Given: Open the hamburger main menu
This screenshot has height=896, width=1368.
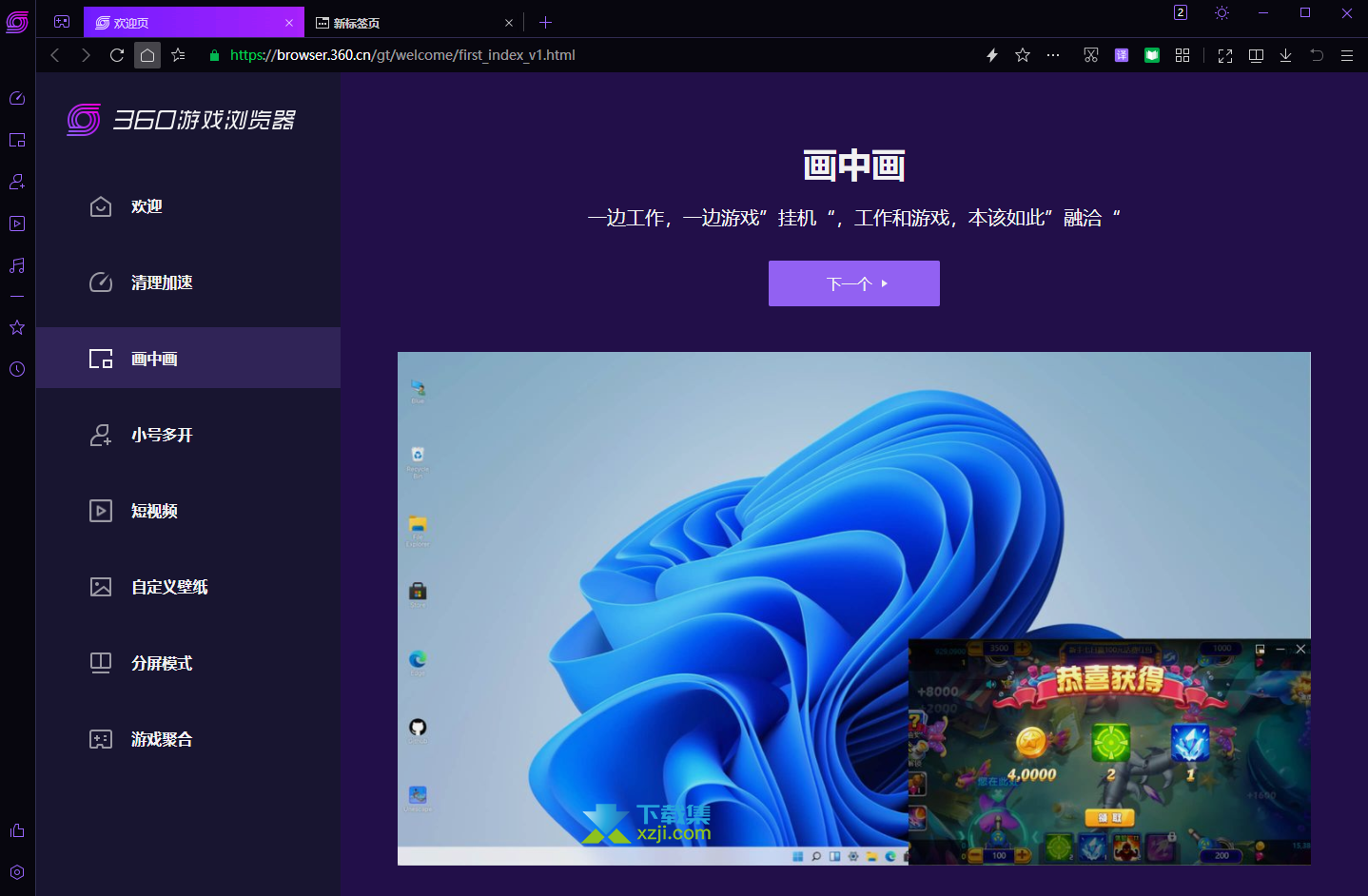Looking at the screenshot, I should [1347, 55].
